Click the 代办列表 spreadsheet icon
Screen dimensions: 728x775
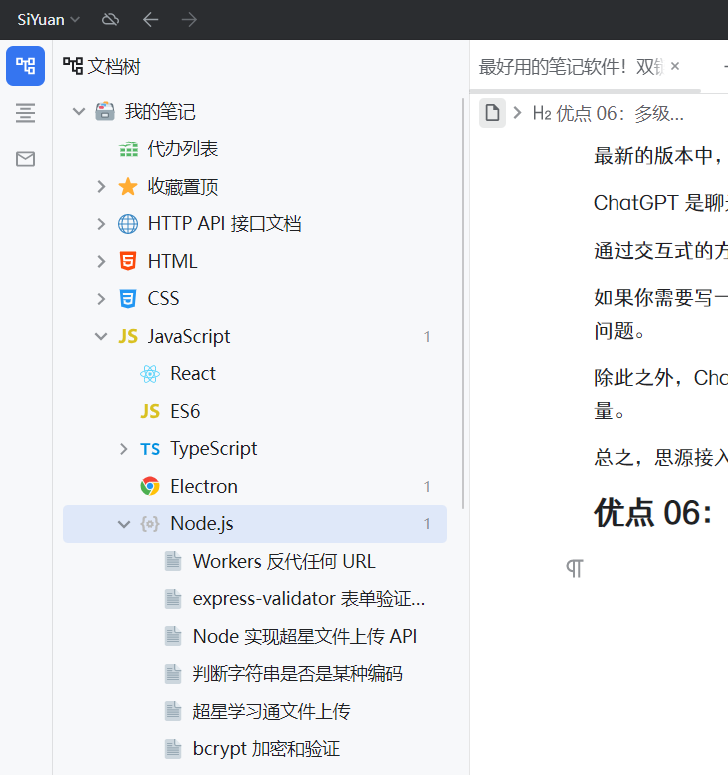pyautogui.click(x=128, y=149)
